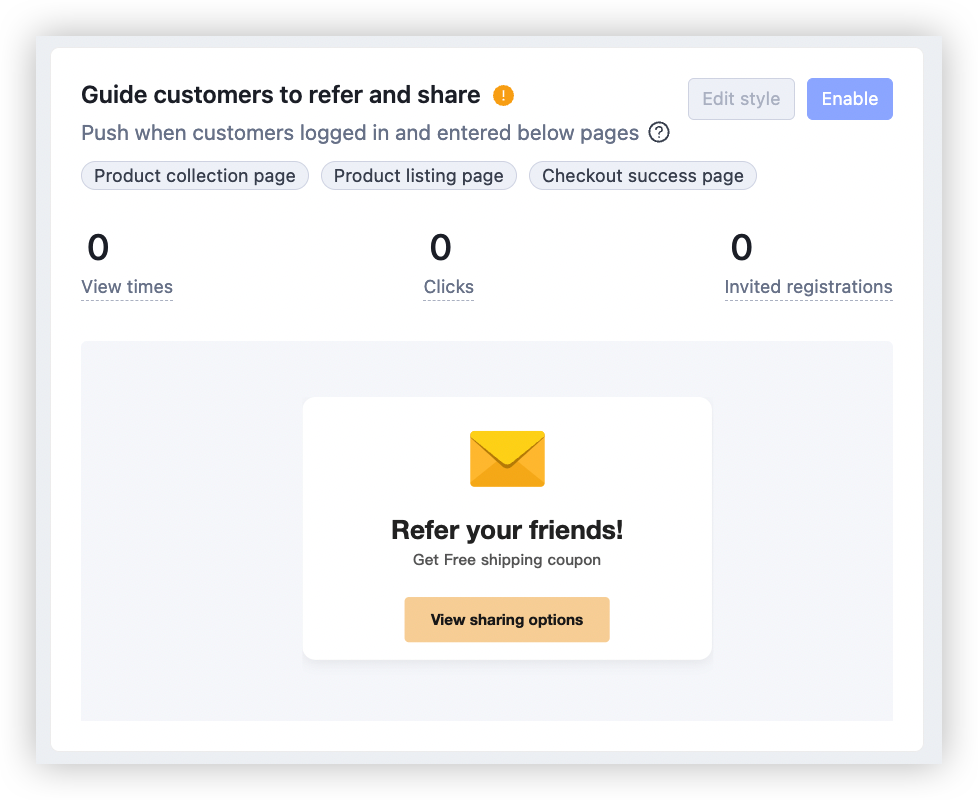Open the help tooltip question mark icon
Screen dimensions: 978x800
tap(659, 132)
